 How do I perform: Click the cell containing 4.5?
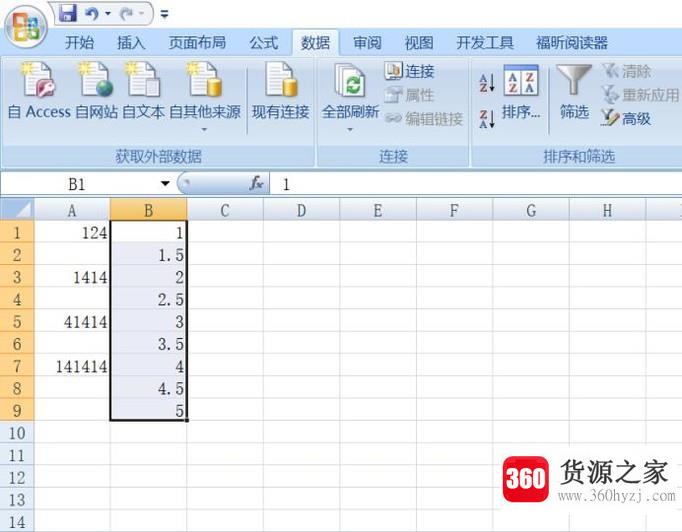point(149,388)
